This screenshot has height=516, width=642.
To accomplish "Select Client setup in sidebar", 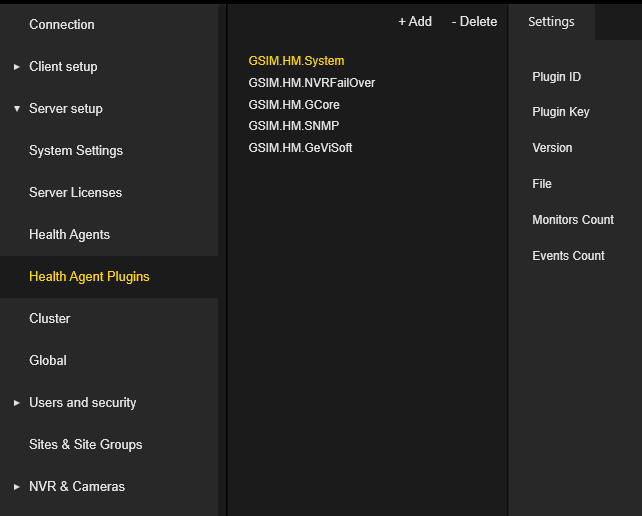I will [63, 66].
